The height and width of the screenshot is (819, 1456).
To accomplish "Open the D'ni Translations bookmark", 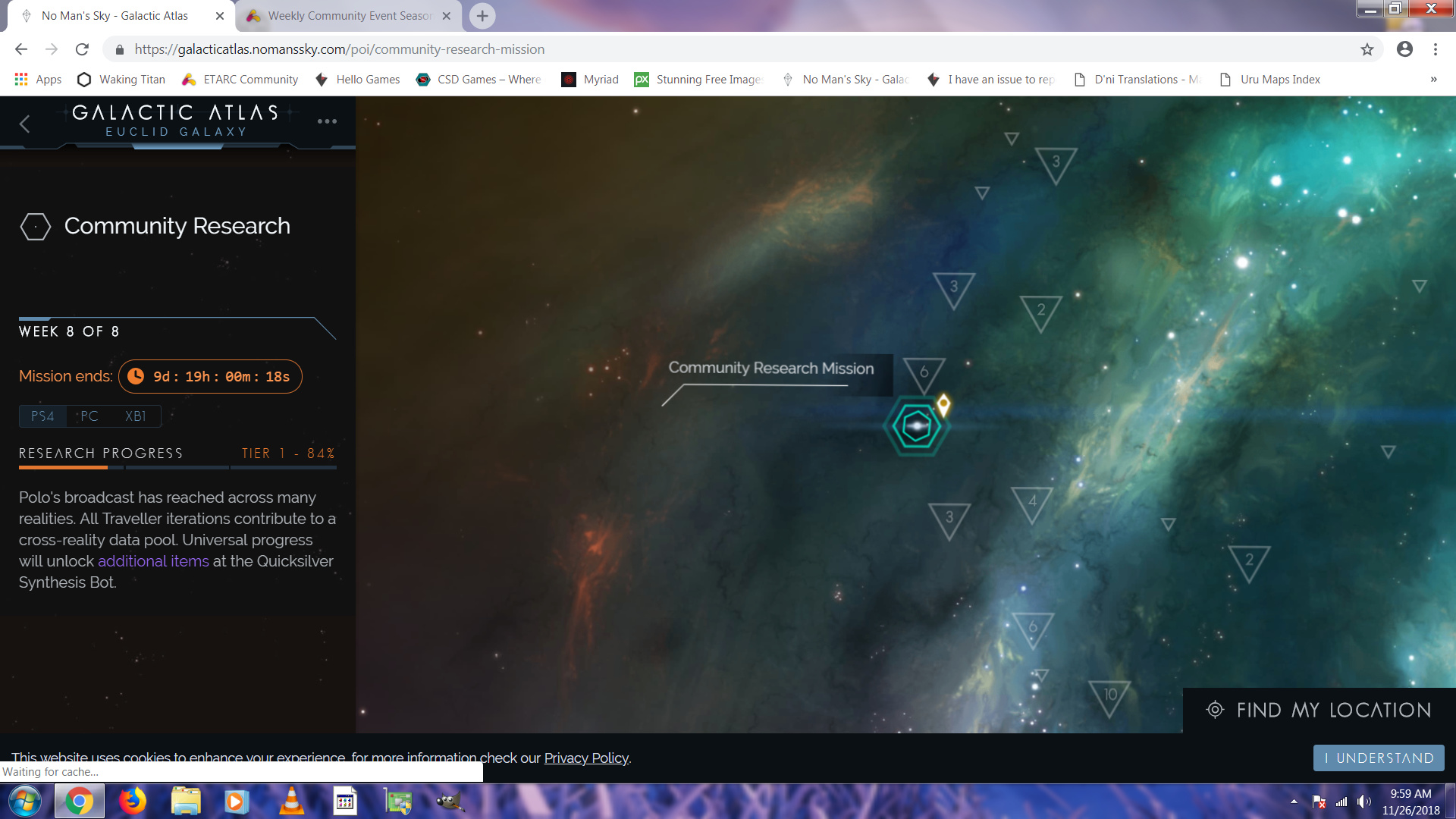I will [1137, 80].
